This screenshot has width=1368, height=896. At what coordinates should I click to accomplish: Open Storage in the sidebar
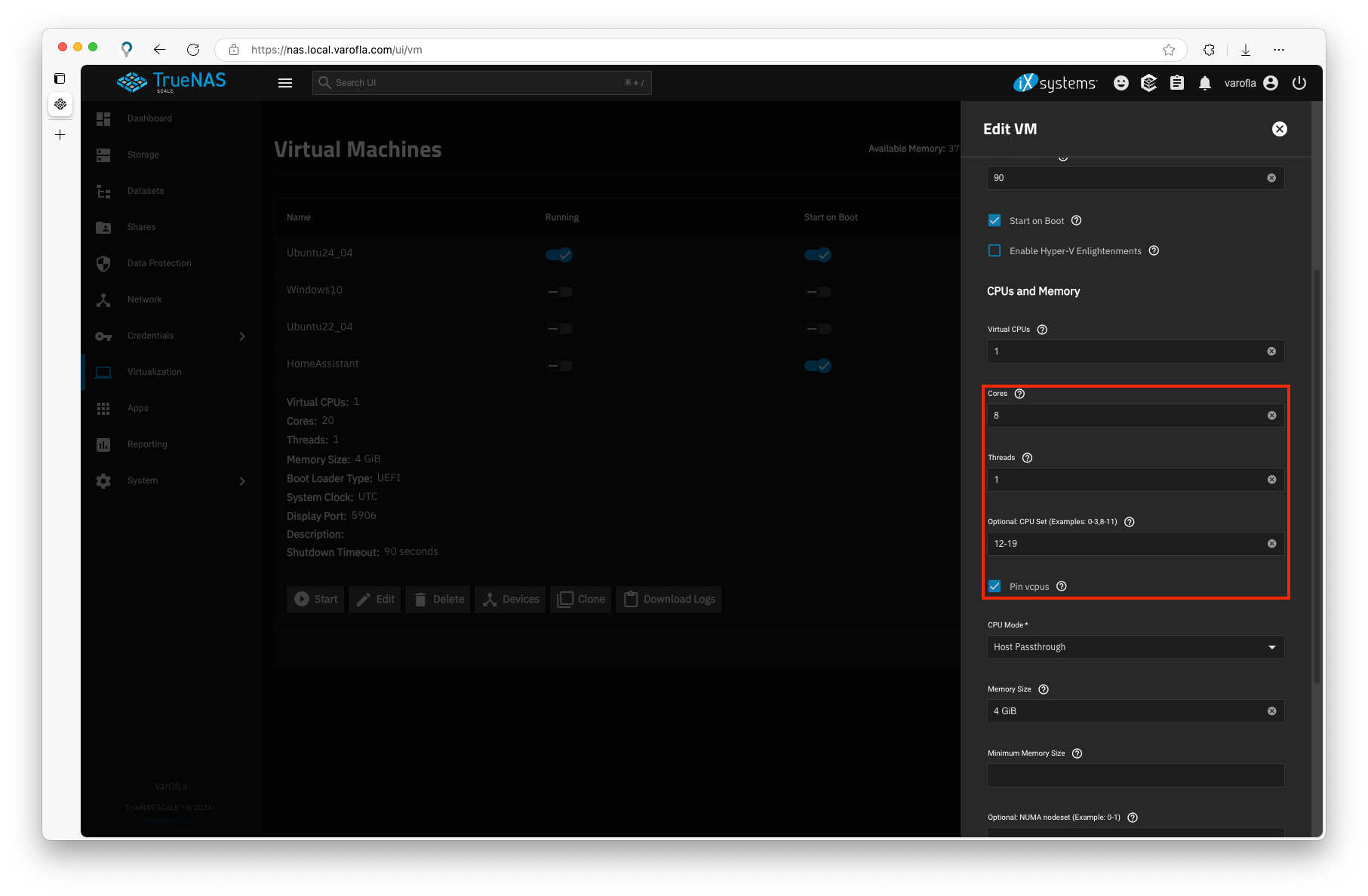[x=172, y=155]
